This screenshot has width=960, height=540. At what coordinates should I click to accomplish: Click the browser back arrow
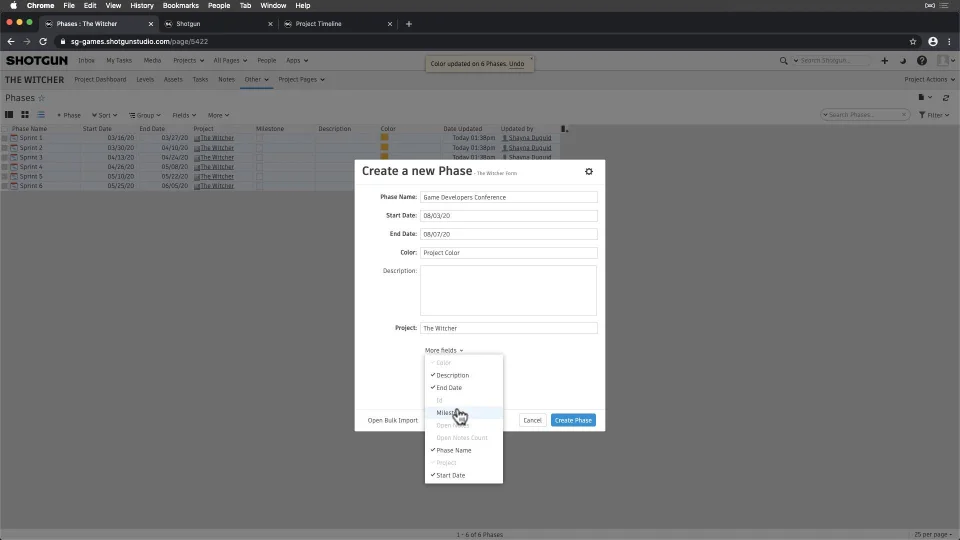(x=11, y=42)
